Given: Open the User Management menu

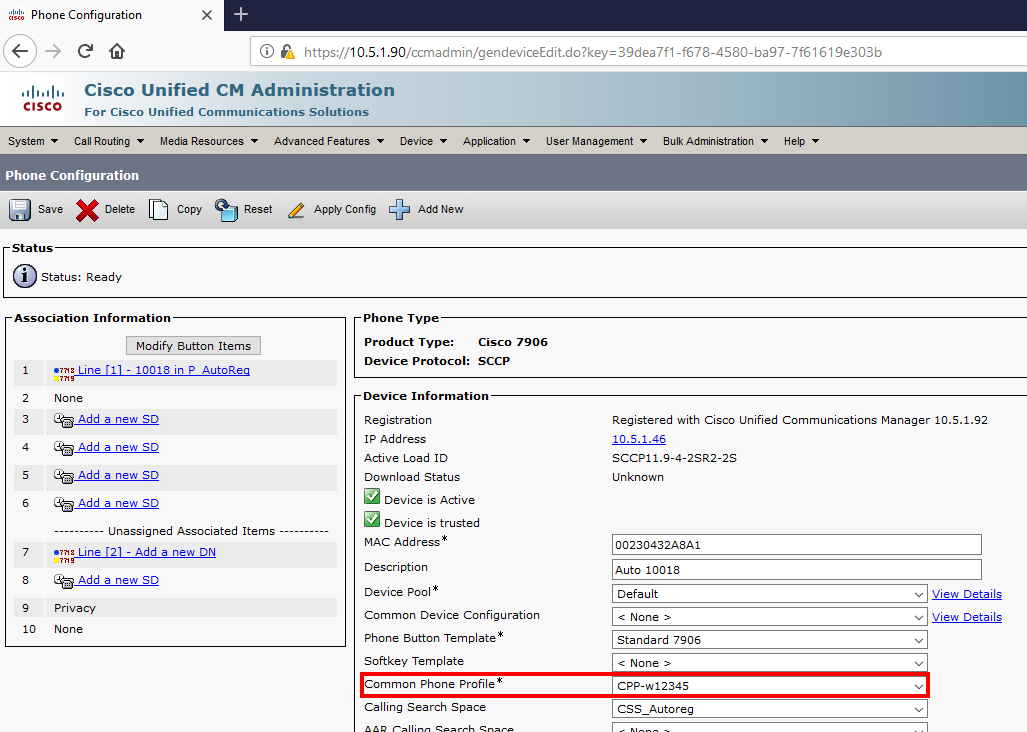Looking at the screenshot, I should [x=596, y=141].
